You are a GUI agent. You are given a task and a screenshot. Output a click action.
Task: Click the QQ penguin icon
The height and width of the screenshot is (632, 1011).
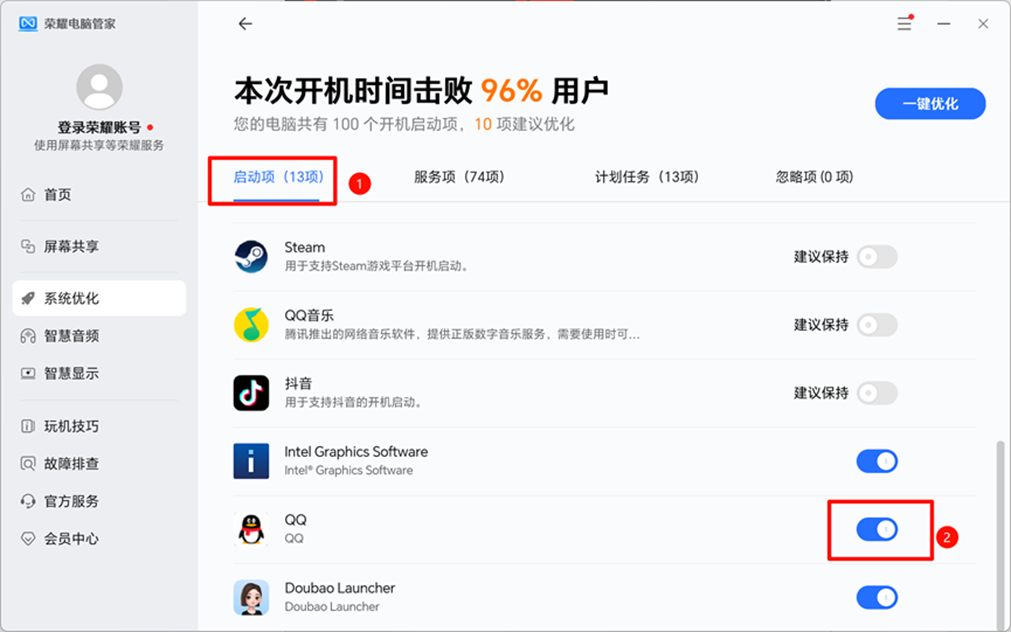pos(251,529)
